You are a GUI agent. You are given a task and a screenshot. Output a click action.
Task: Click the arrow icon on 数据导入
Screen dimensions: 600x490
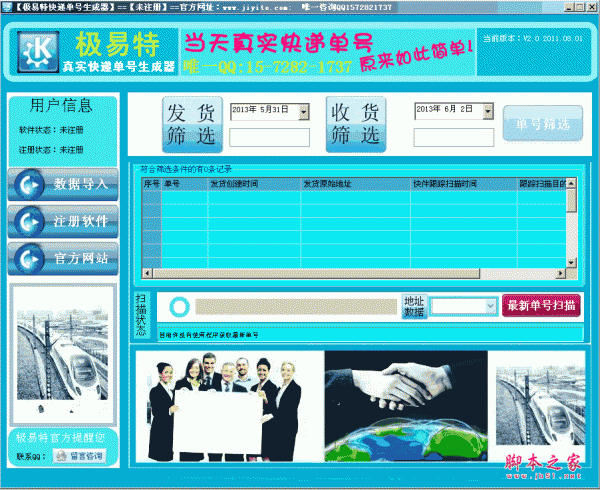(x=29, y=185)
